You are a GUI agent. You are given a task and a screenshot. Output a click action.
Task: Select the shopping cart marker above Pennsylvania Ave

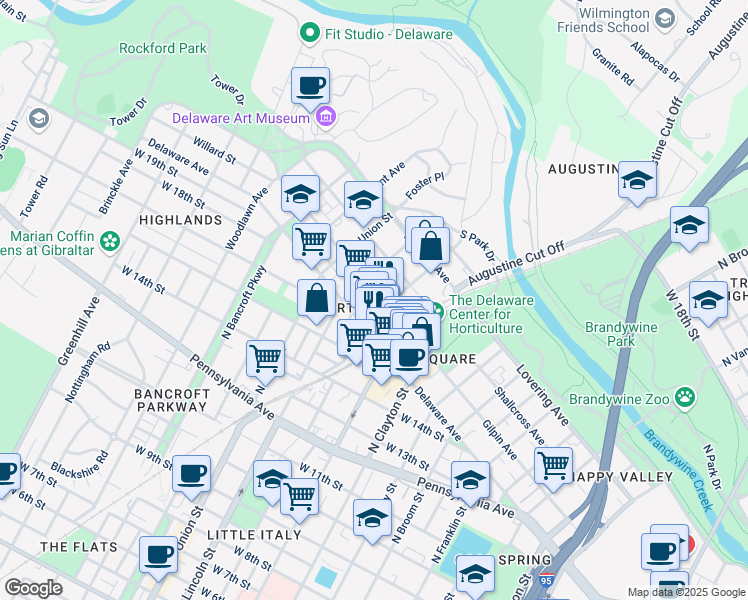coord(266,361)
